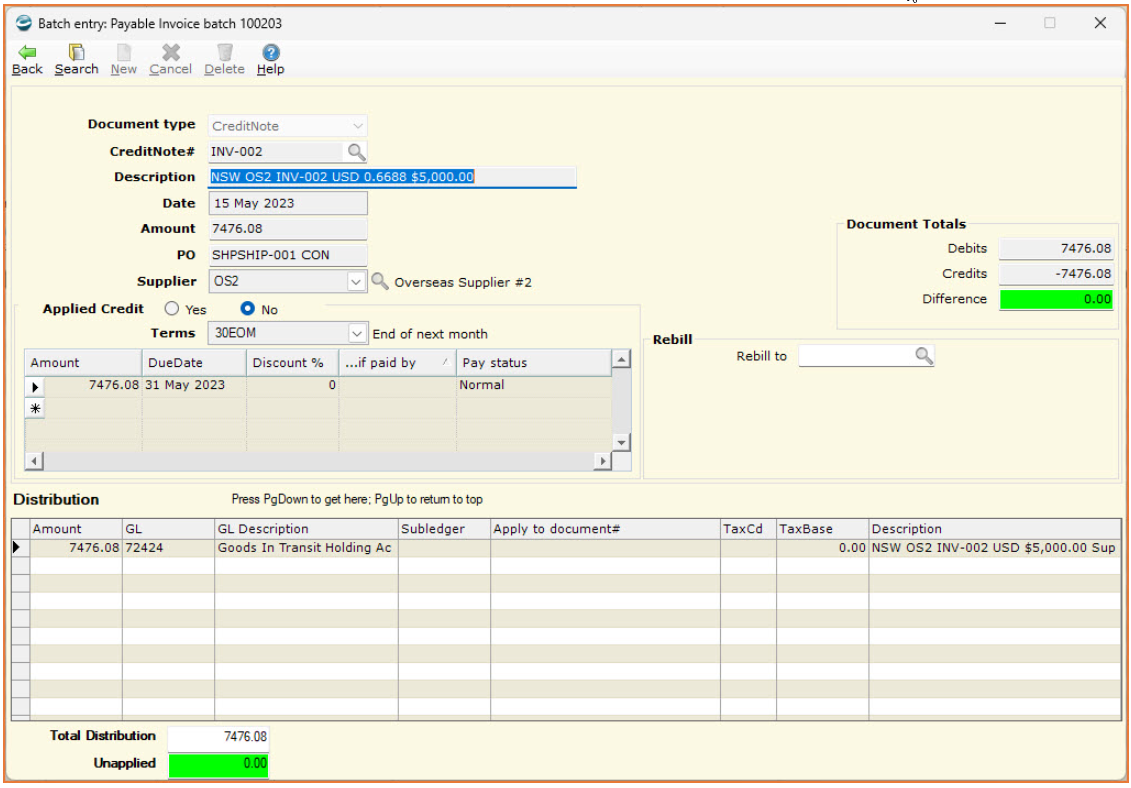1131x788 pixels.
Task: Select the Applied Credit Yes option
Action: point(172,309)
